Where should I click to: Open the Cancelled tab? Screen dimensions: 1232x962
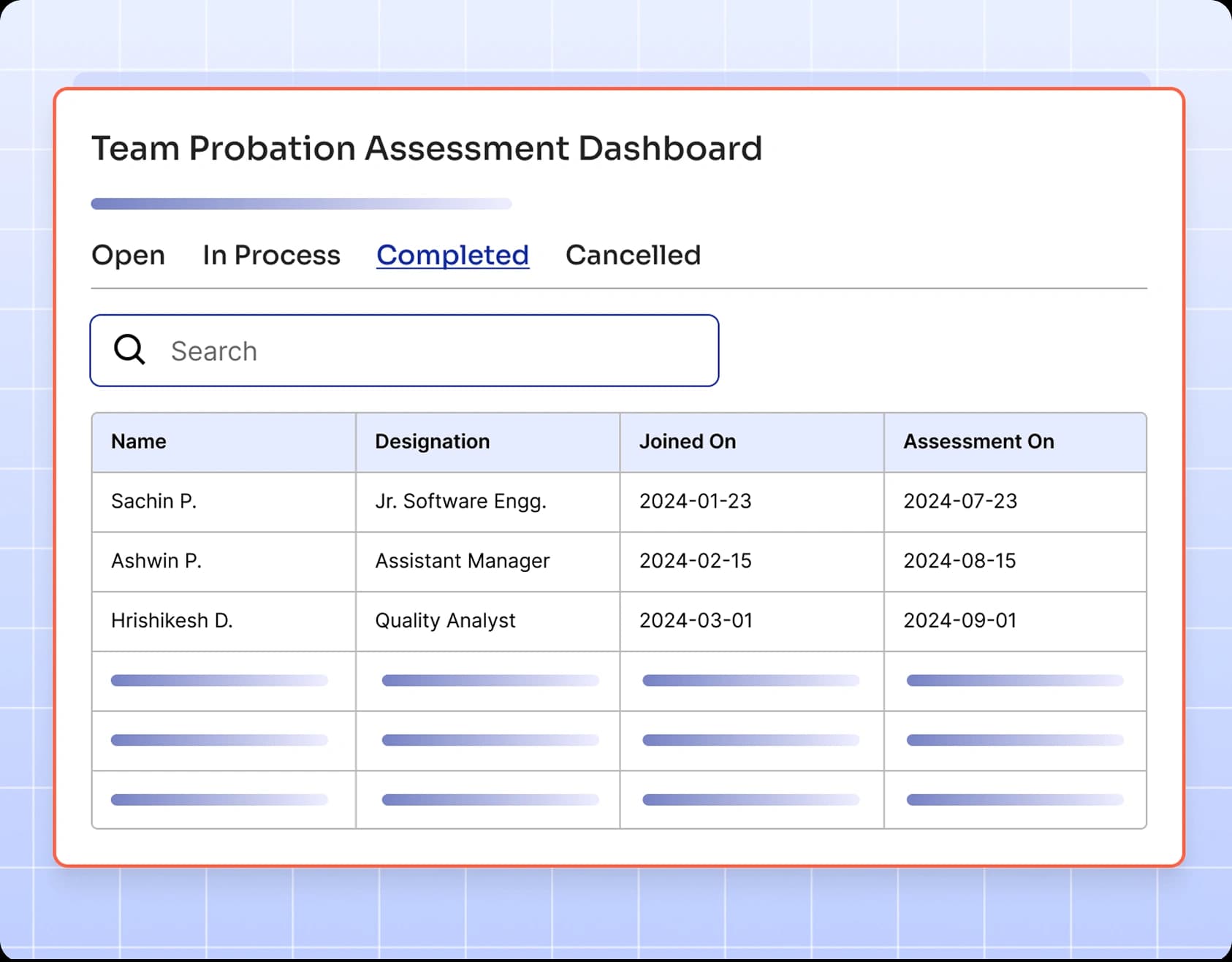click(x=632, y=255)
